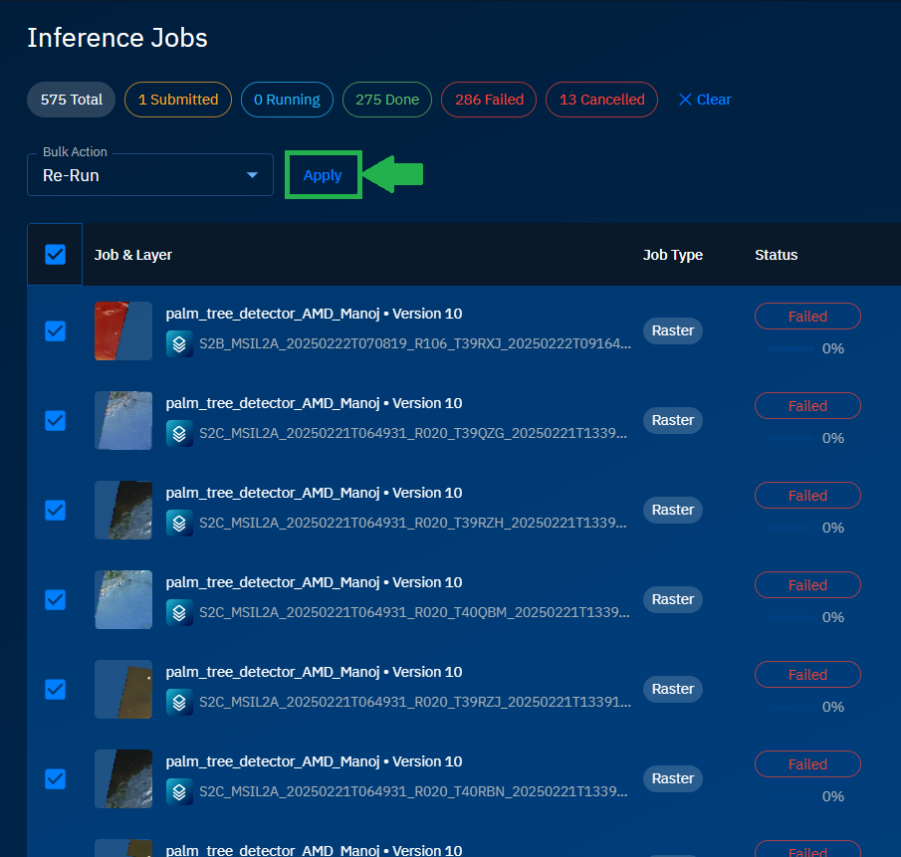Click the layers icon beside the T40RBN job
This screenshot has height=857, width=901.
pyautogui.click(x=180, y=793)
